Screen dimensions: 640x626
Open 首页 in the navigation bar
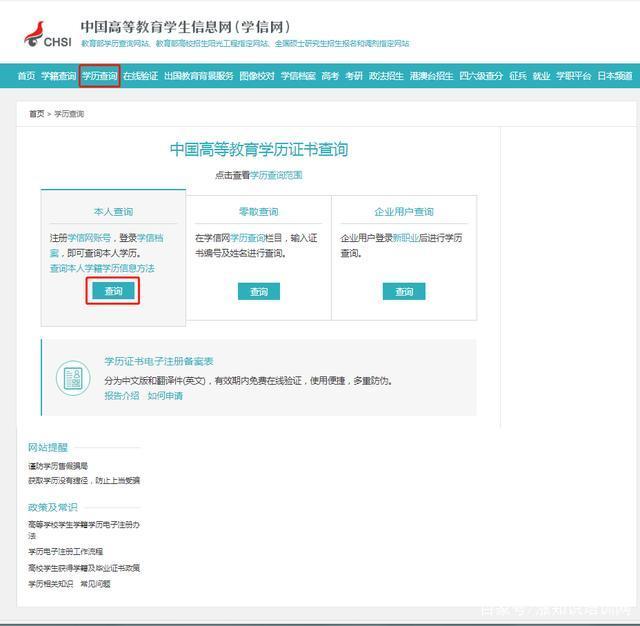tap(26, 76)
